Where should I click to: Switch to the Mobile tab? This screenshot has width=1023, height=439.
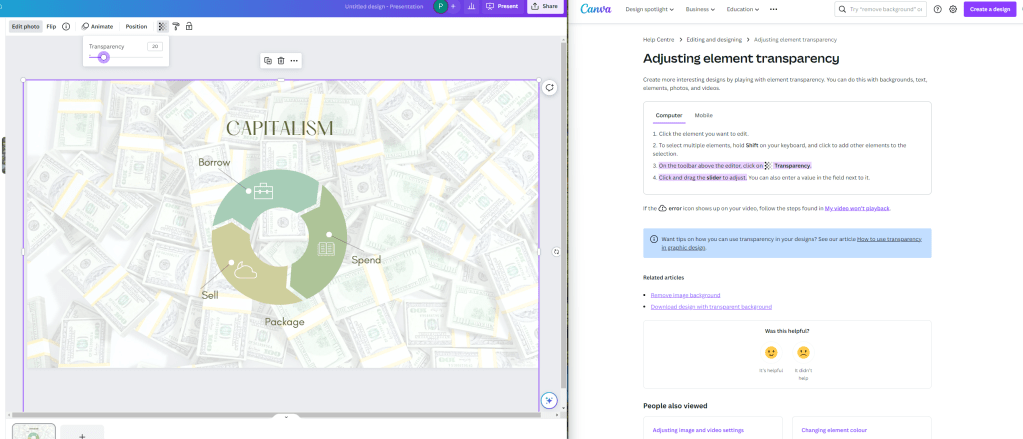click(703, 115)
